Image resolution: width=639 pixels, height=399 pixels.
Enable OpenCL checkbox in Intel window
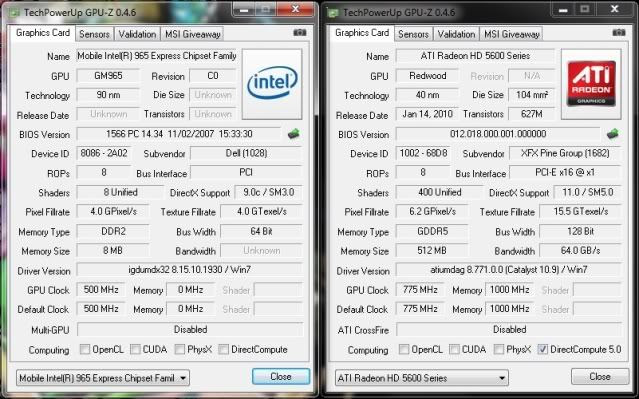click(x=85, y=349)
